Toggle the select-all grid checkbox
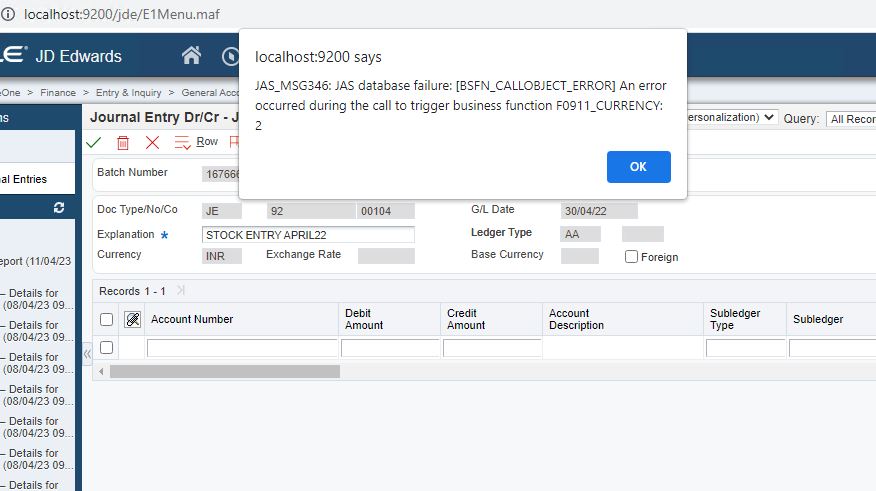The width and height of the screenshot is (876, 491). (x=106, y=320)
